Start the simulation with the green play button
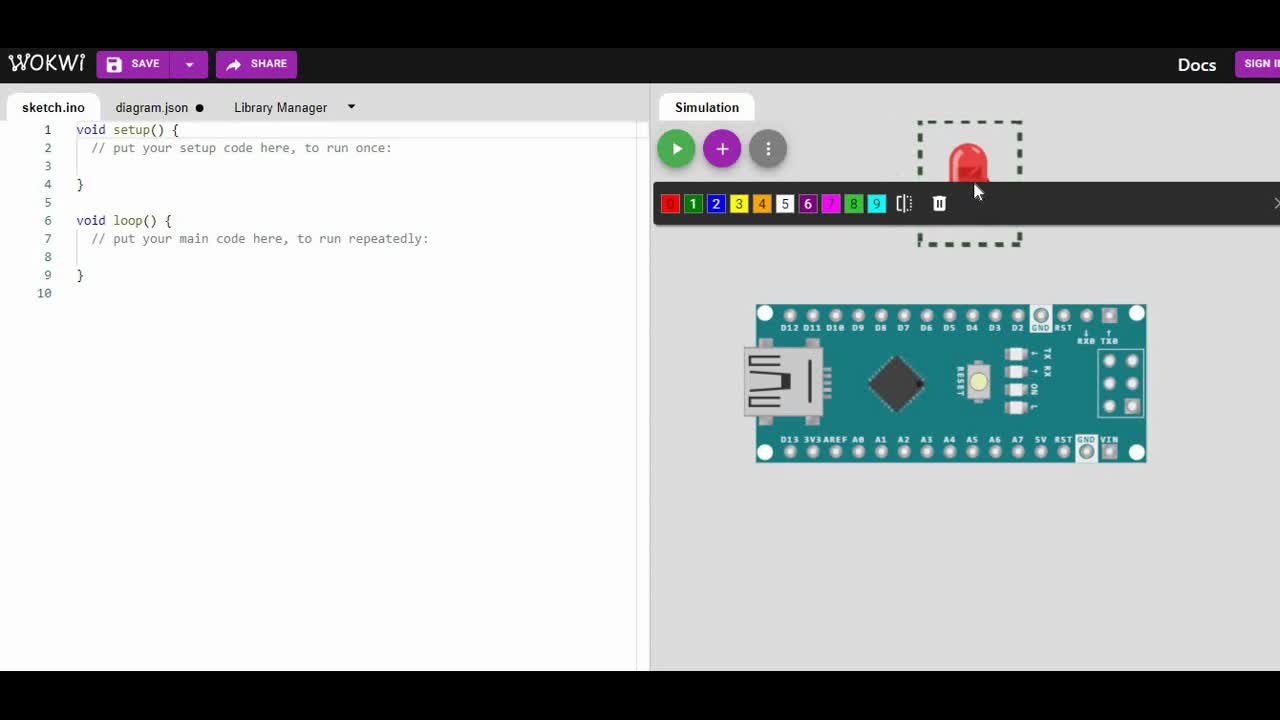Viewport: 1280px width, 720px height. click(676, 148)
